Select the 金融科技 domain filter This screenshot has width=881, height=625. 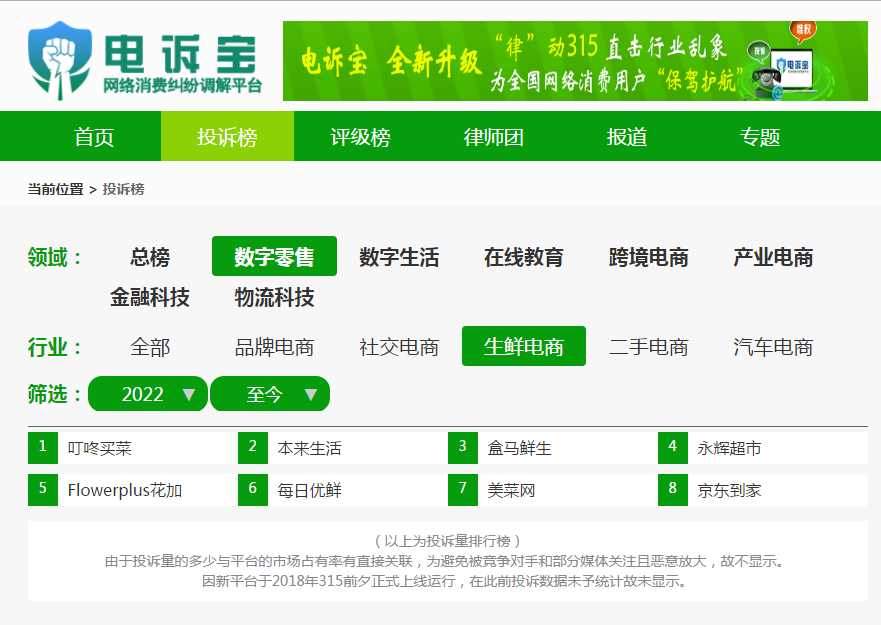coord(150,297)
